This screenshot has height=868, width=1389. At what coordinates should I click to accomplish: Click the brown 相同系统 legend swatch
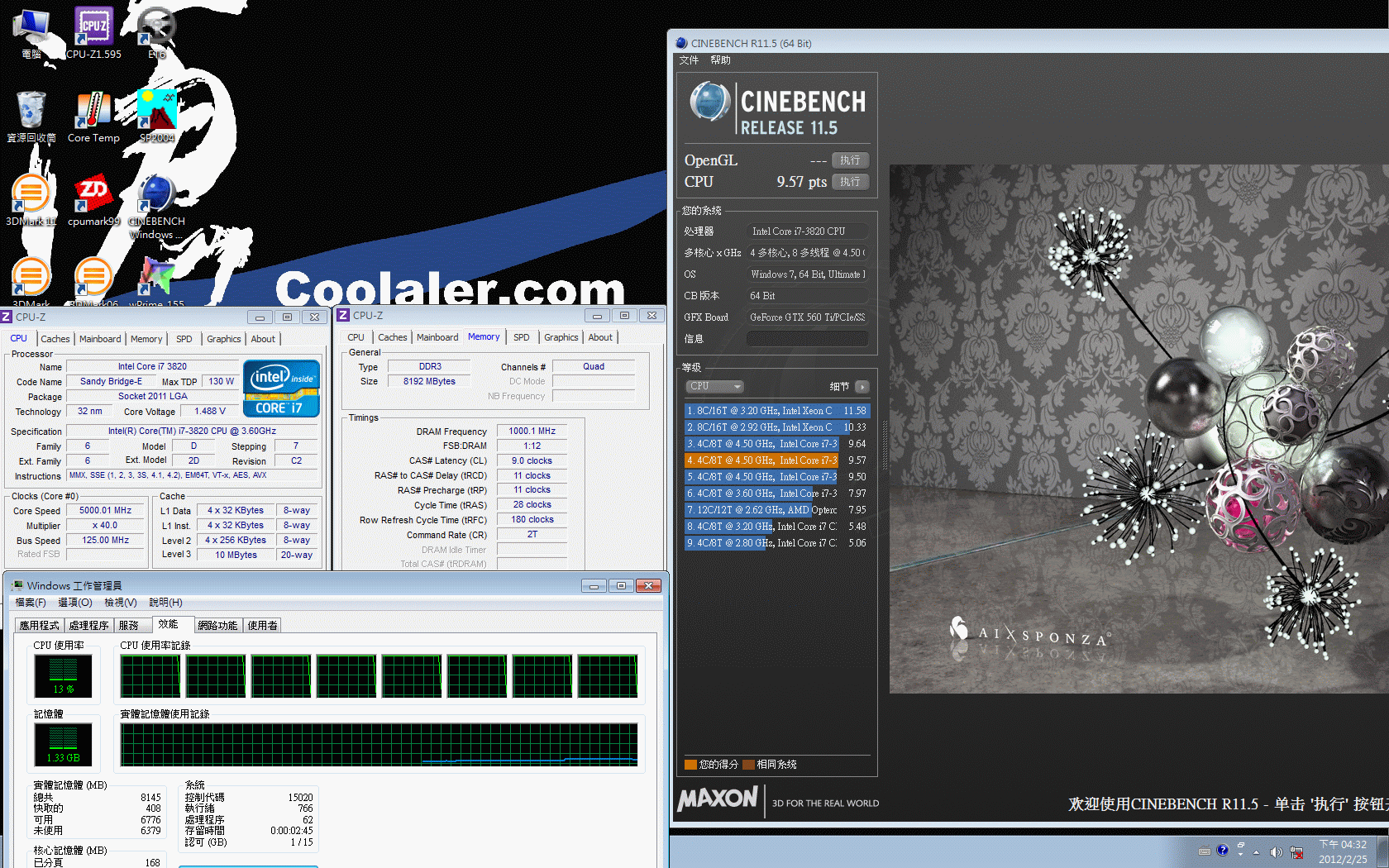point(748,765)
